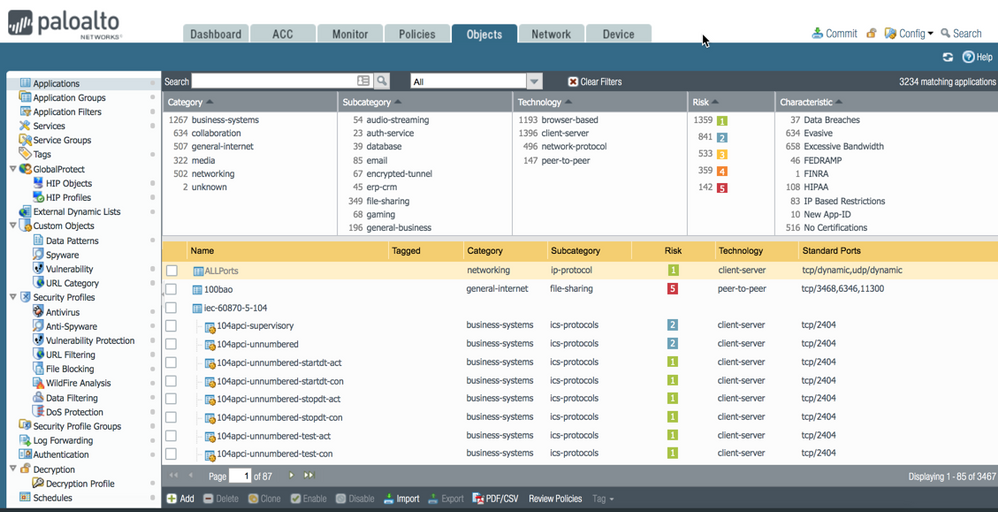
Task: Collapse the GlobalProtect tree node
Action: [x=12, y=169]
